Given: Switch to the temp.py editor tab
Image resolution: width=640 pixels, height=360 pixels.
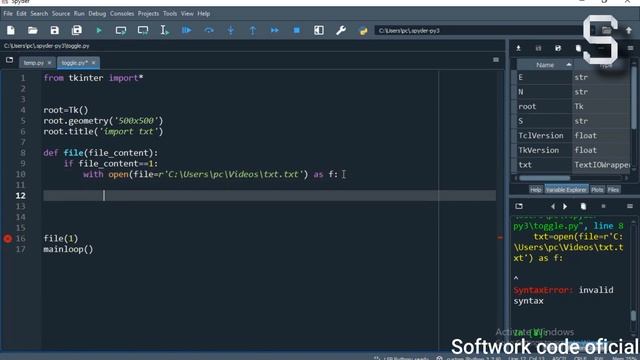Looking at the screenshot, I should (33, 63).
